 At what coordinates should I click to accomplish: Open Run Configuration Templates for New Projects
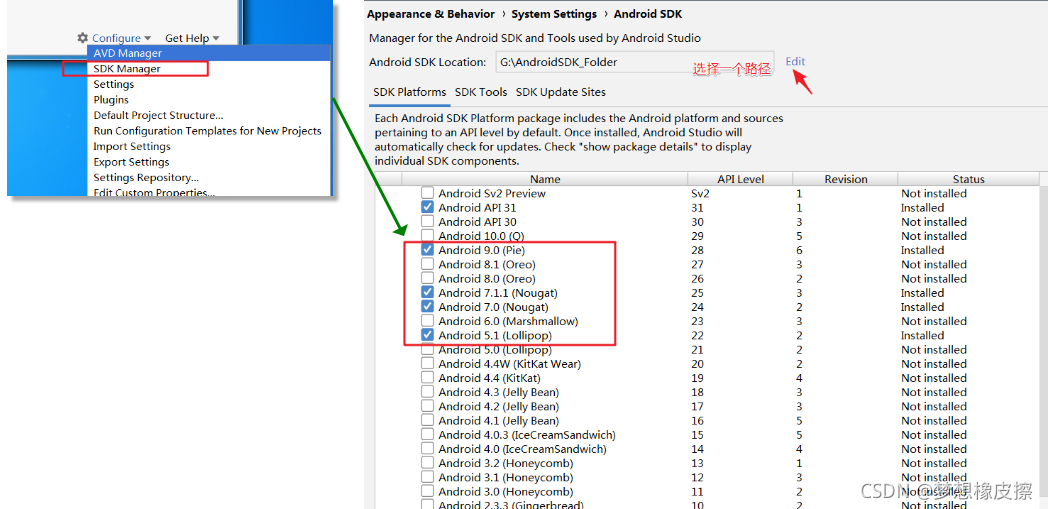tap(207, 131)
